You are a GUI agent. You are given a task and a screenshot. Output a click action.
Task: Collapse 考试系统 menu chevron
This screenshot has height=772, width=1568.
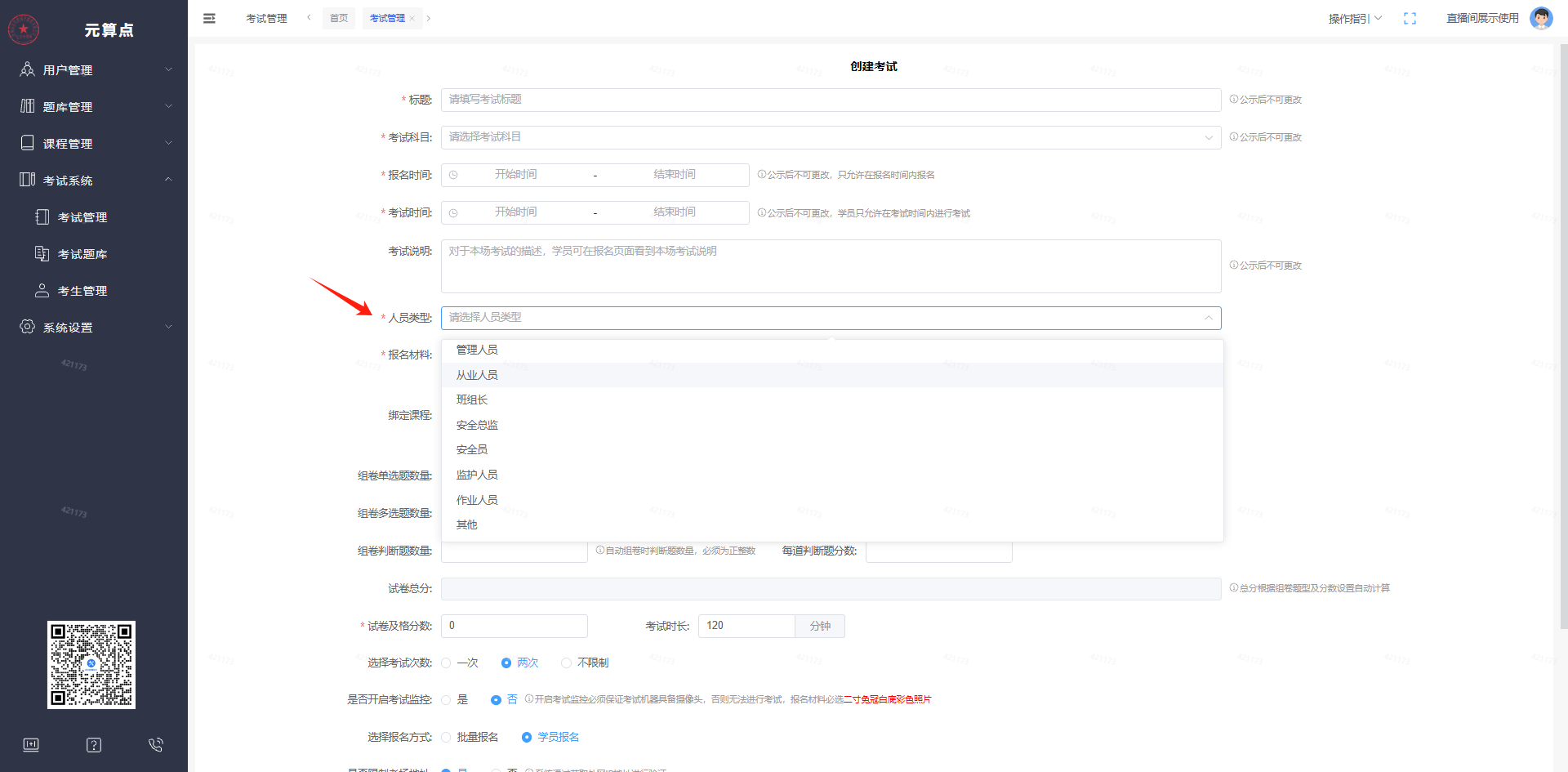coord(169,180)
